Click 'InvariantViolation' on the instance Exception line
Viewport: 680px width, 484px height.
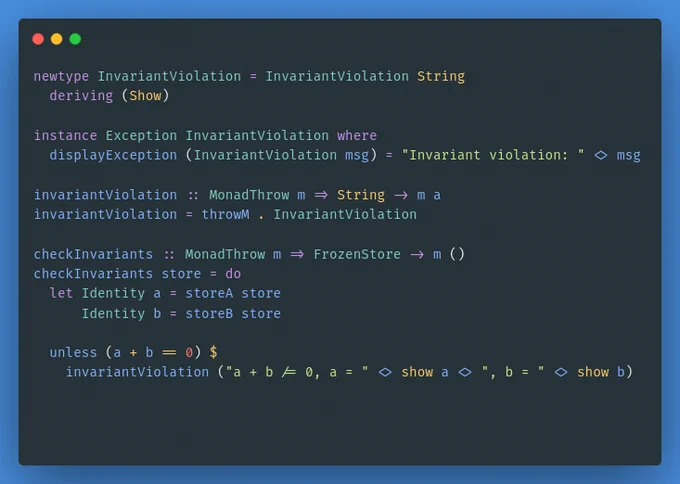(257, 135)
